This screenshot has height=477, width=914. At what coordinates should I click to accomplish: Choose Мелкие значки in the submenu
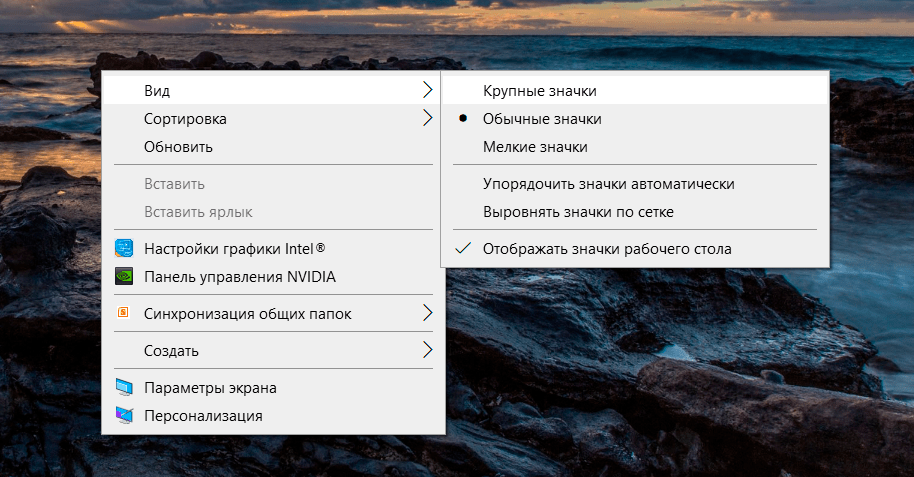[535, 147]
